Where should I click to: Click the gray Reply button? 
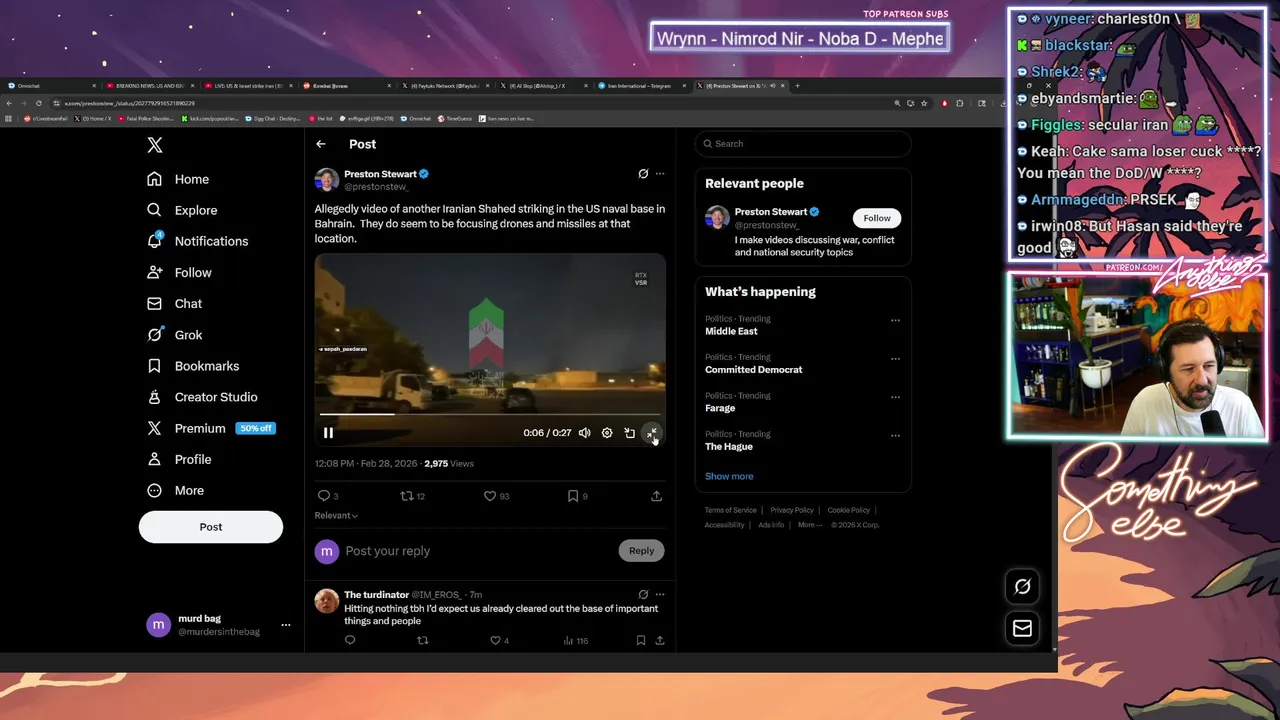pos(642,551)
